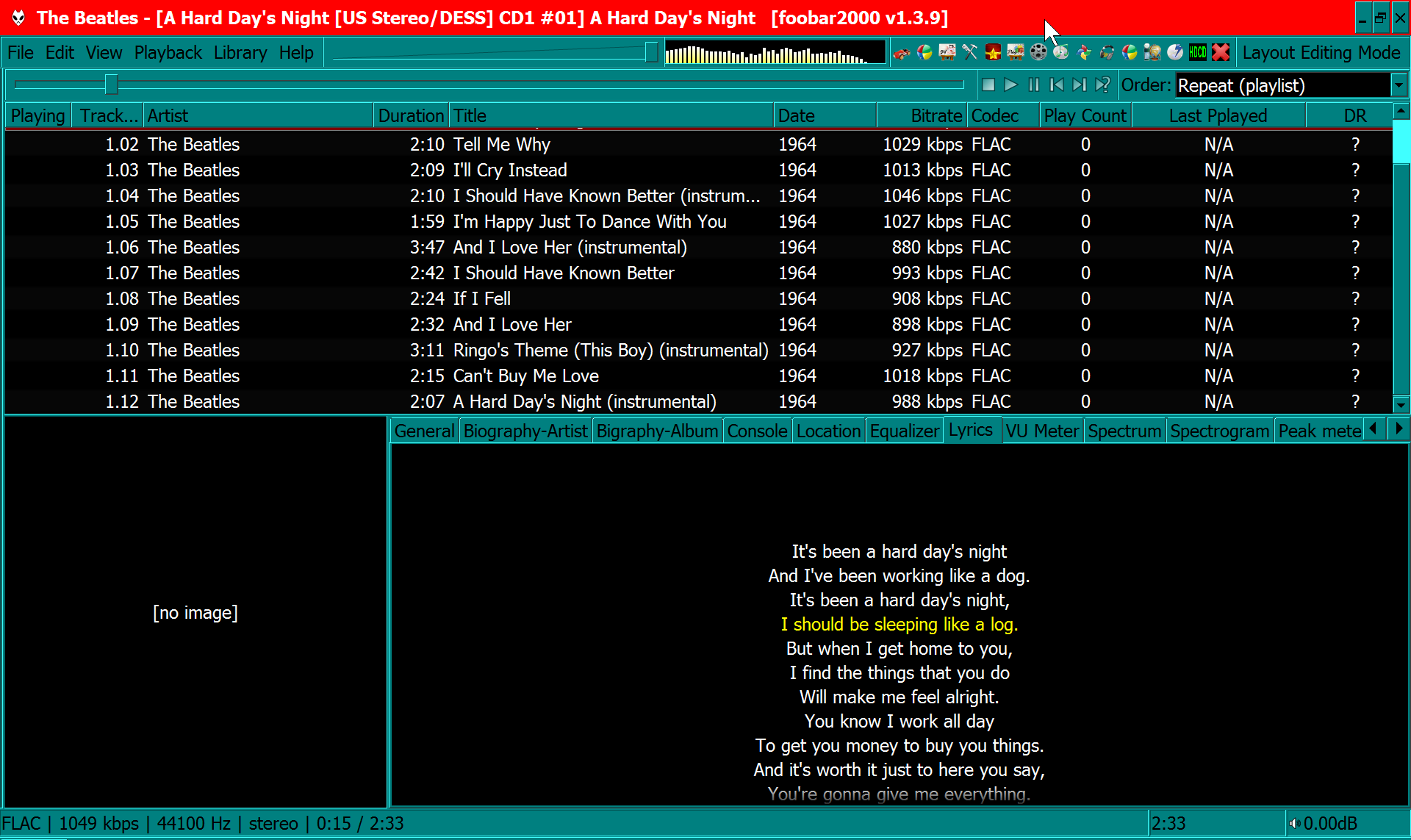1411x840 pixels.
Task: Switch to the Console tab
Action: 758,431
